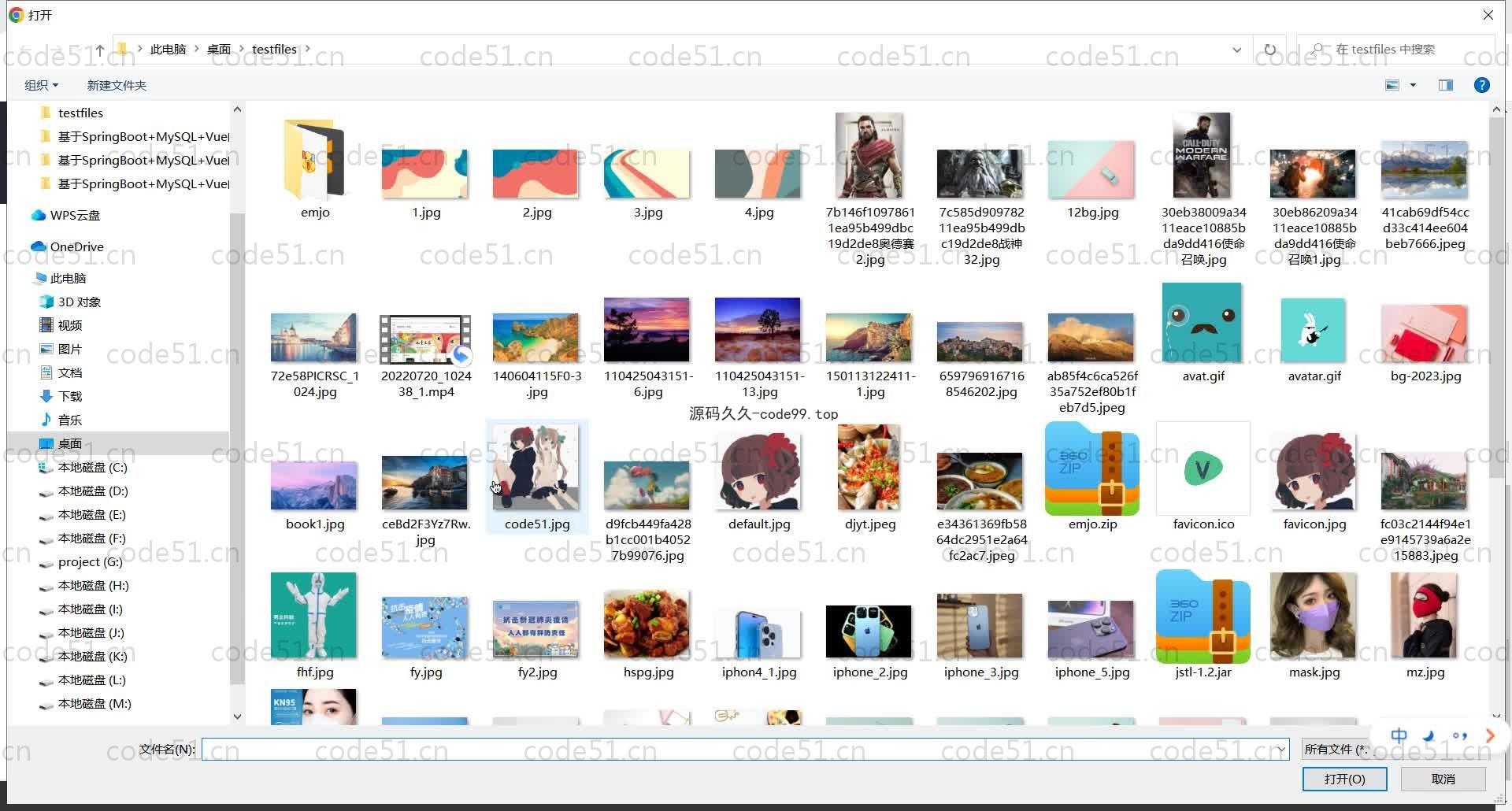Select the hspg.jpg food thumbnail

[x=647, y=624]
